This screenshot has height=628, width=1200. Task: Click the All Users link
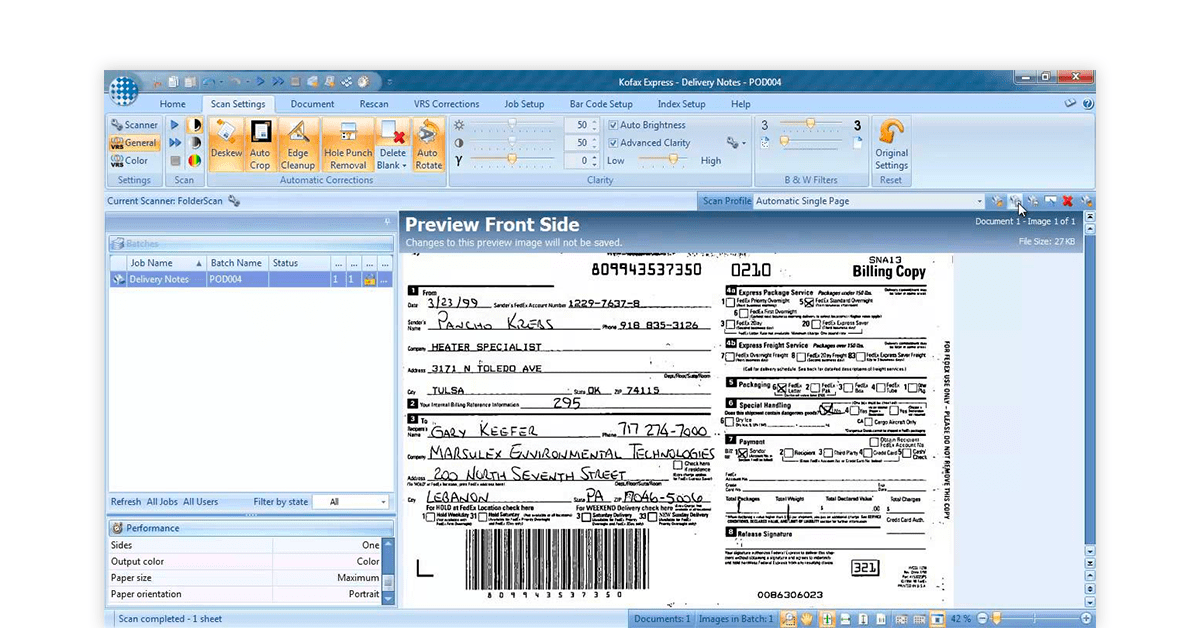200,502
